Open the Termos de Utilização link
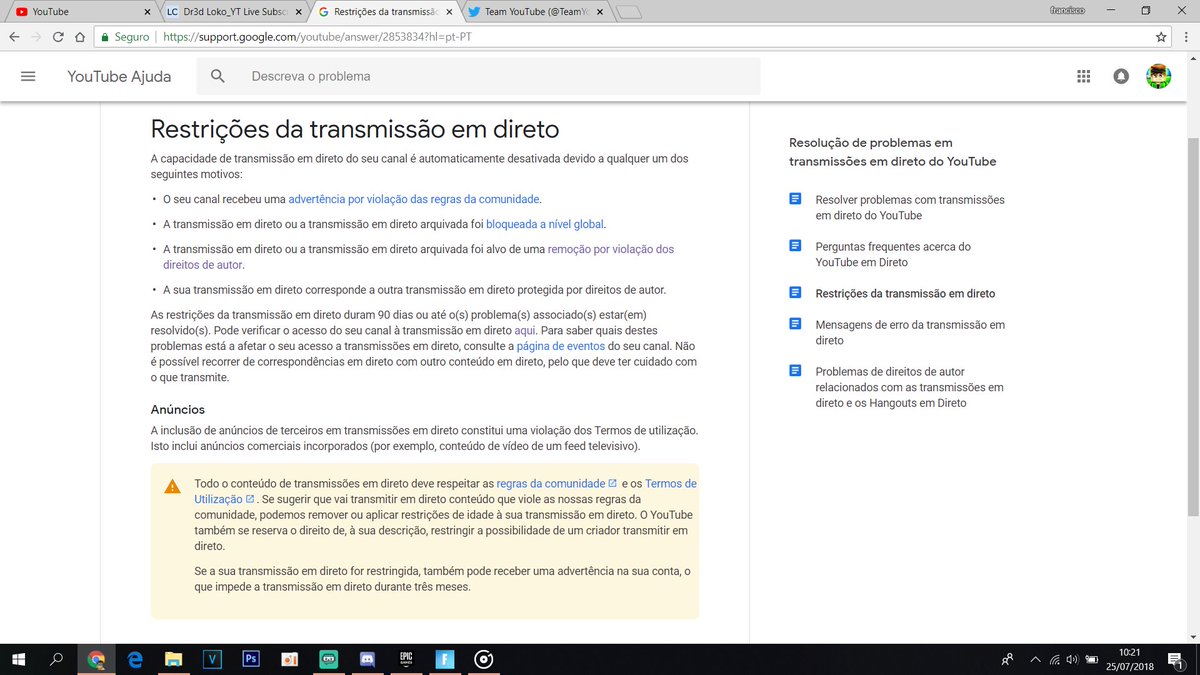Screen dimensions: 1200x675 pyautogui.click(x=446, y=491)
